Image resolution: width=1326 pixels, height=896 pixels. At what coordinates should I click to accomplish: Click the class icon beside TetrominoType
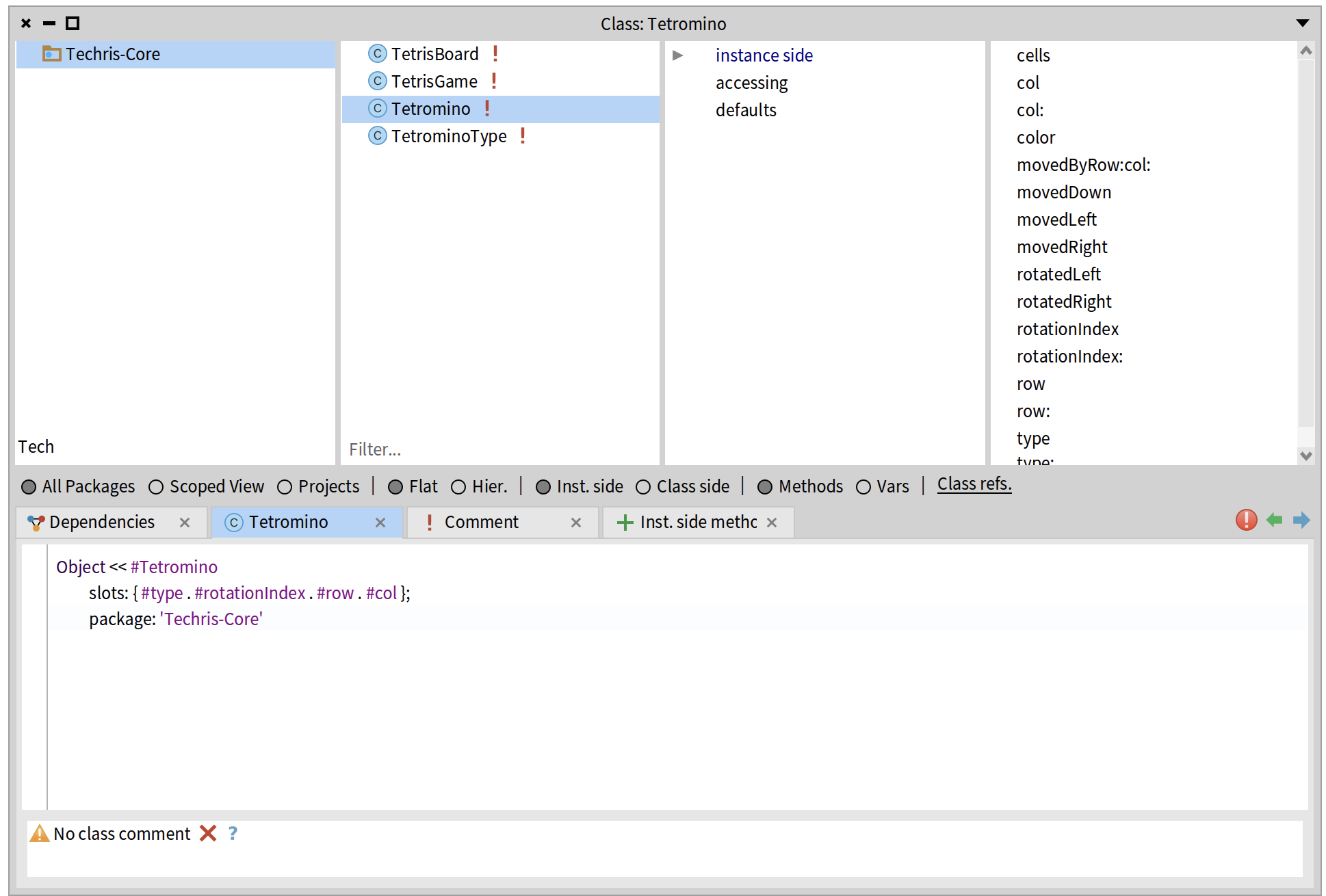pyautogui.click(x=377, y=135)
